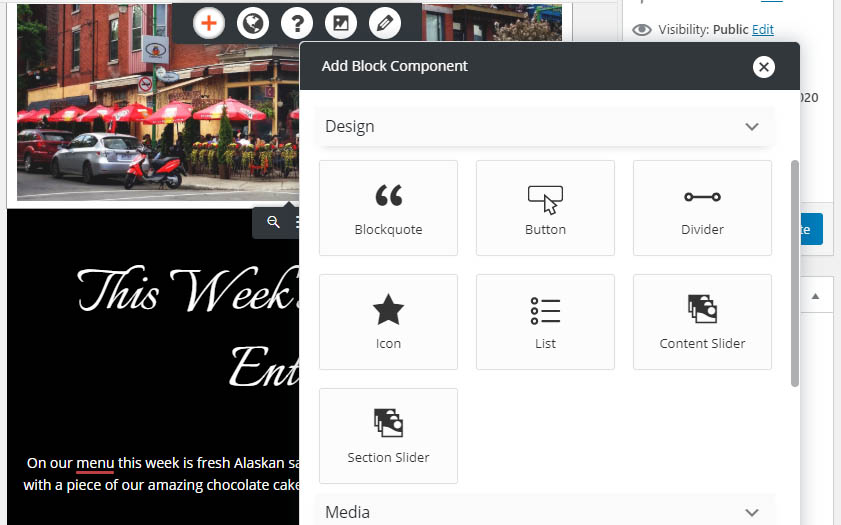
Task: Insert a Button component
Action: coord(545,208)
